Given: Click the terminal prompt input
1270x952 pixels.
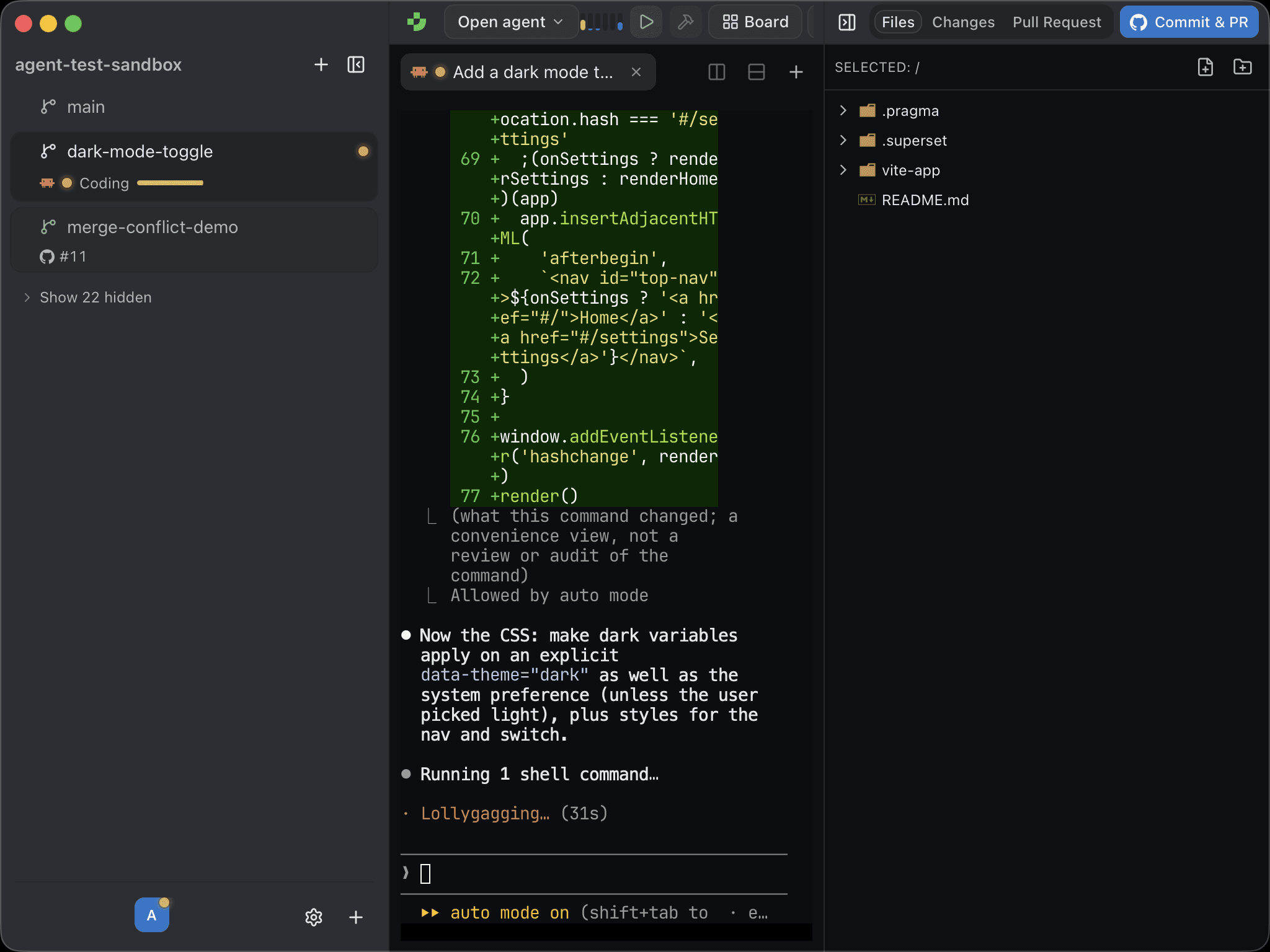Looking at the screenshot, I should coord(594,874).
